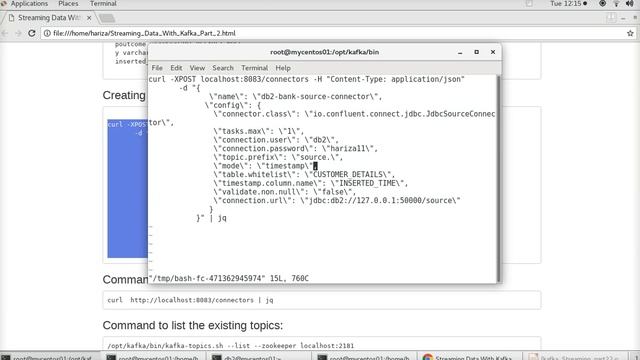Click the site information icon in address bar
This screenshot has width=640, height=360.
point(47,33)
